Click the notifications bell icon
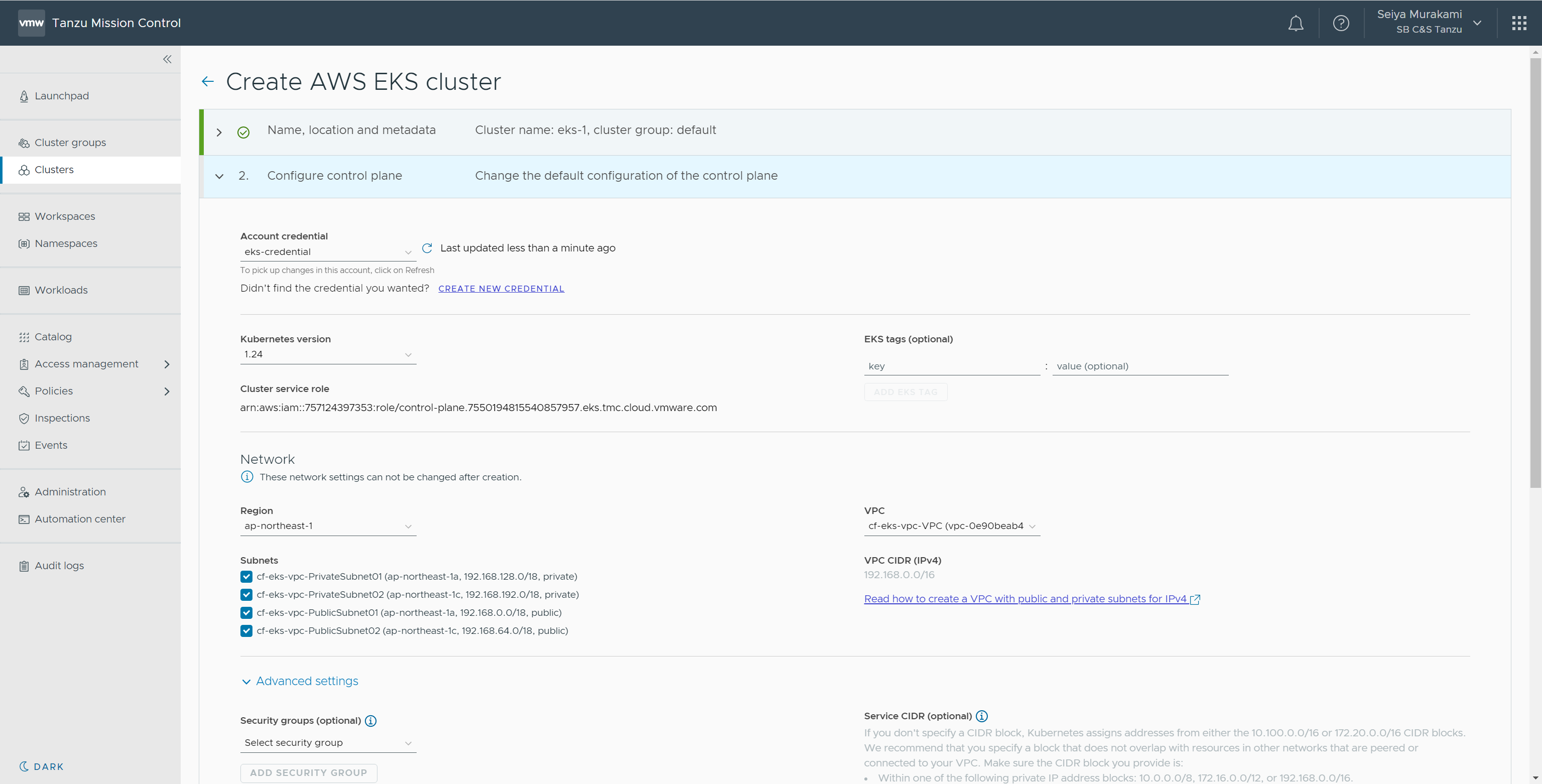The image size is (1542, 784). click(1296, 24)
